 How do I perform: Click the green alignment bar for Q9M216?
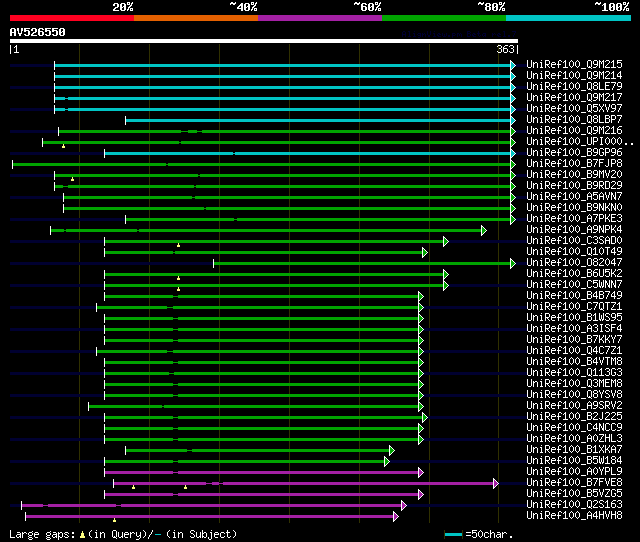tap(284, 131)
